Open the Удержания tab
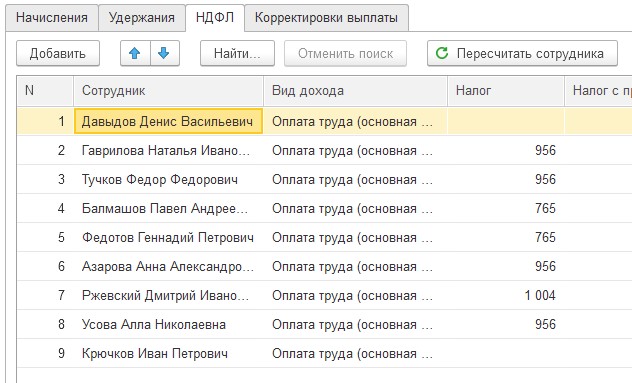Screen dimensions: 632x383 (141, 18)
